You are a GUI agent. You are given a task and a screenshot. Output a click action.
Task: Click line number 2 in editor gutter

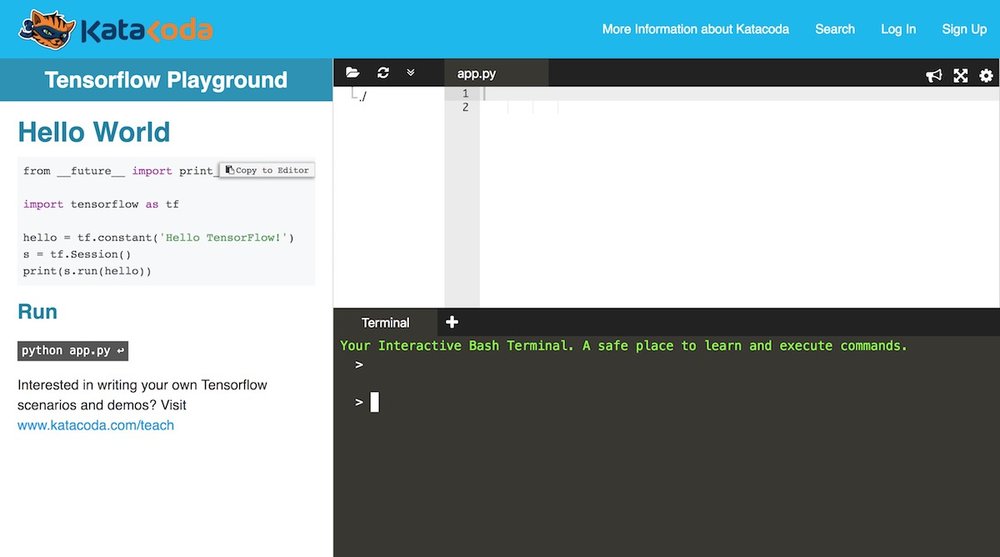(465, 107)
